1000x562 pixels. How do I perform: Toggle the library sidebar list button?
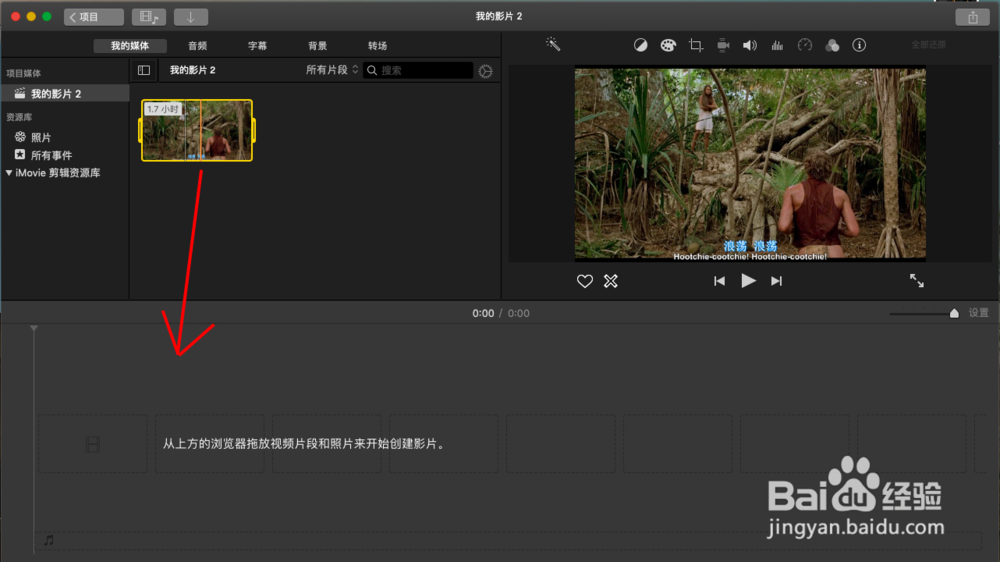(144, 70)
